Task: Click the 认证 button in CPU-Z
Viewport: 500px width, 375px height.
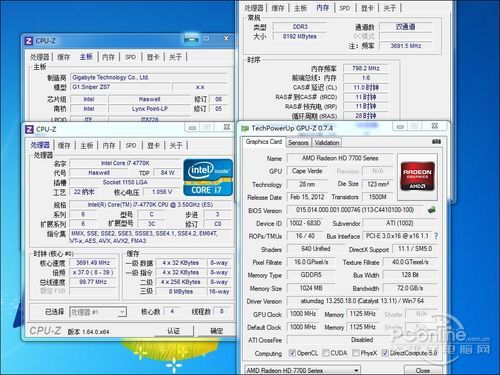Action: coord(173,331)
